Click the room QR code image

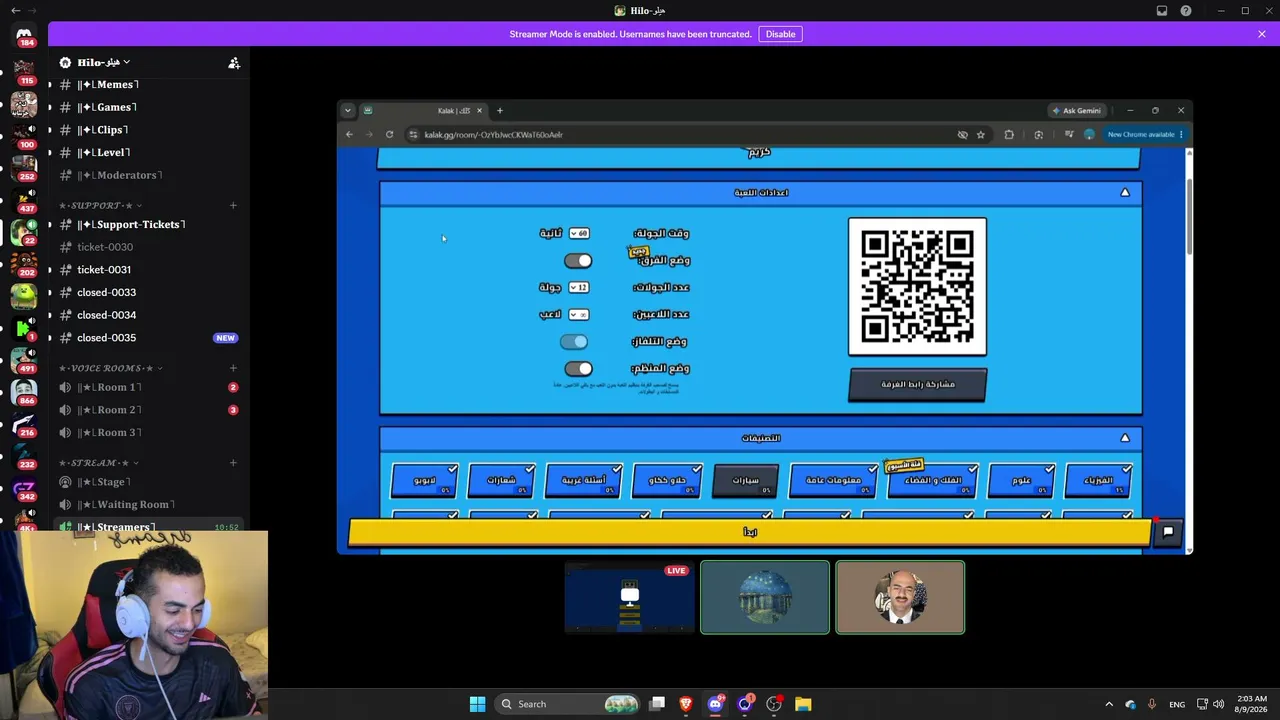917,286
